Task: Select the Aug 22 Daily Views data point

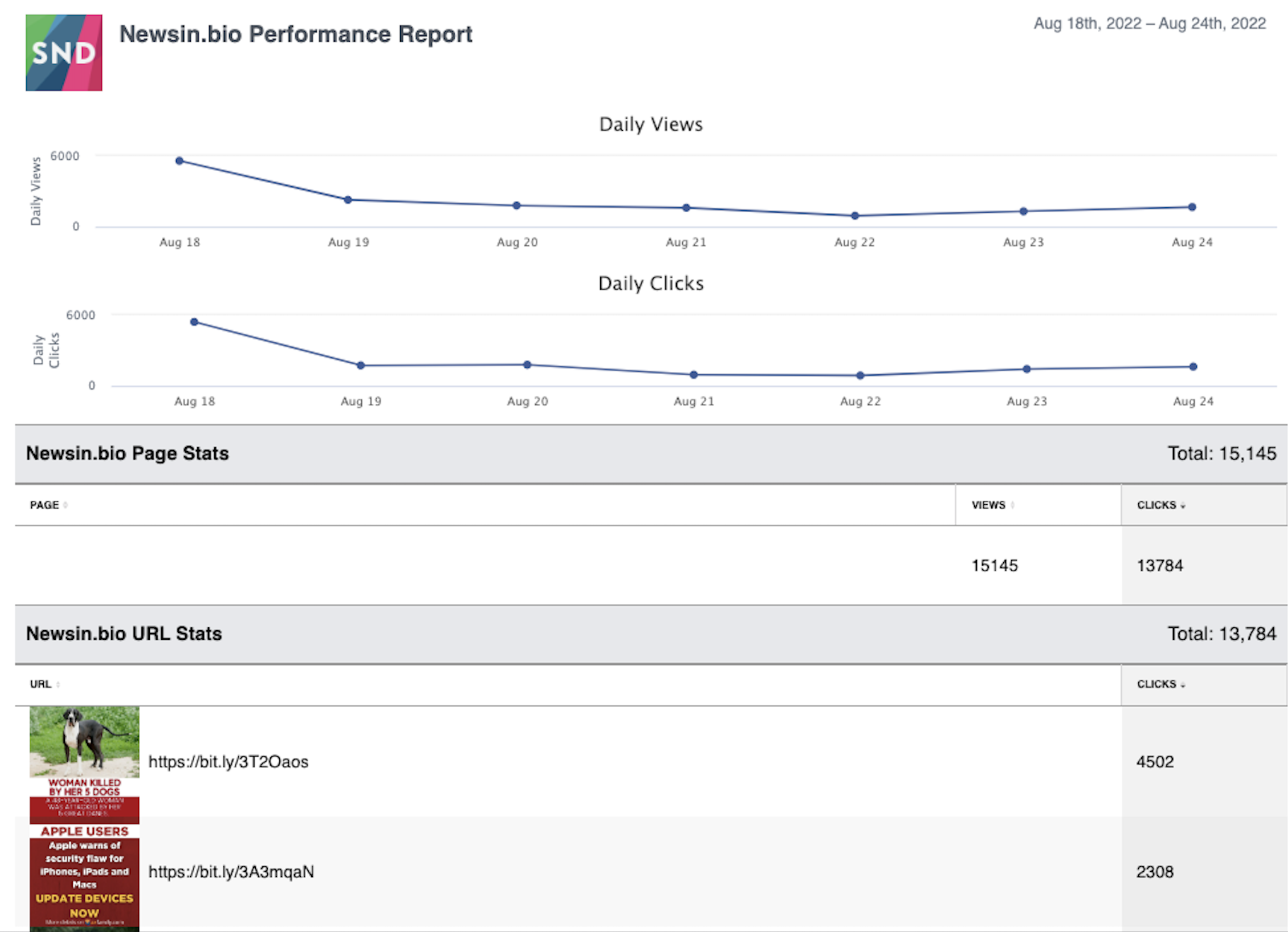Action: pos(855,216)
